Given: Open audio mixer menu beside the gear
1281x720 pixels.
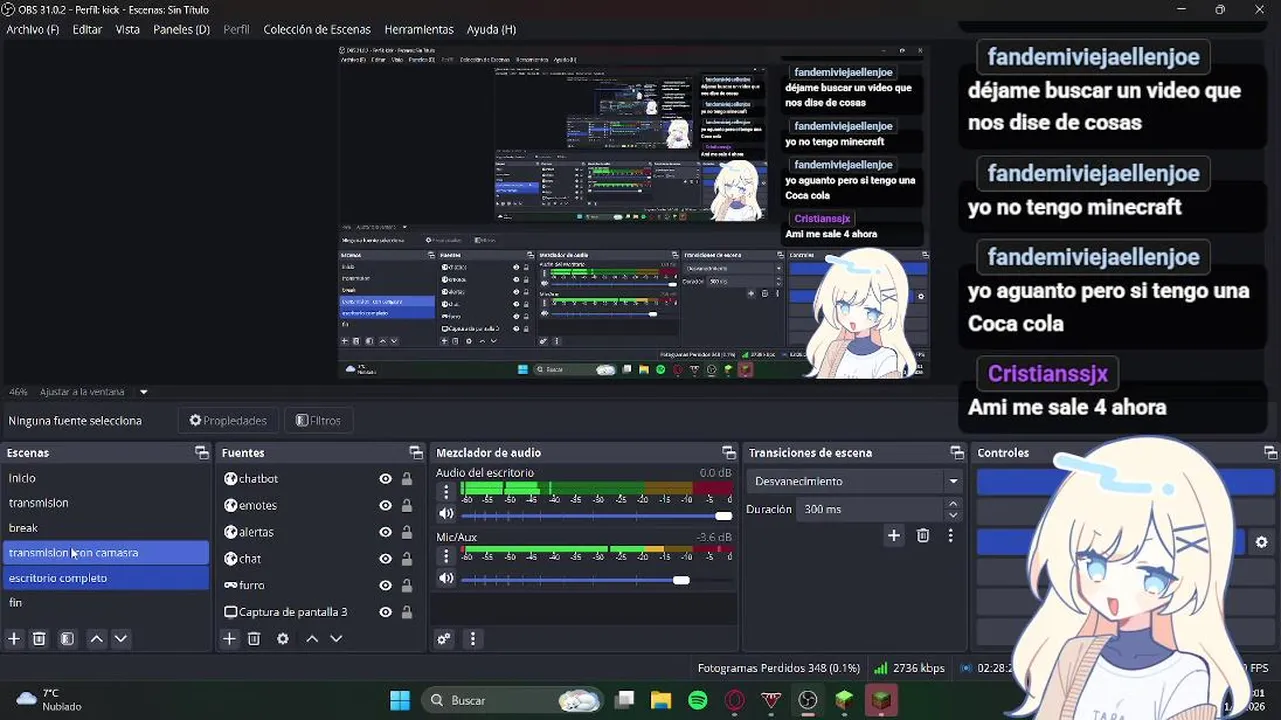Looking at the screenshot, I should click(x=473, y=639).
